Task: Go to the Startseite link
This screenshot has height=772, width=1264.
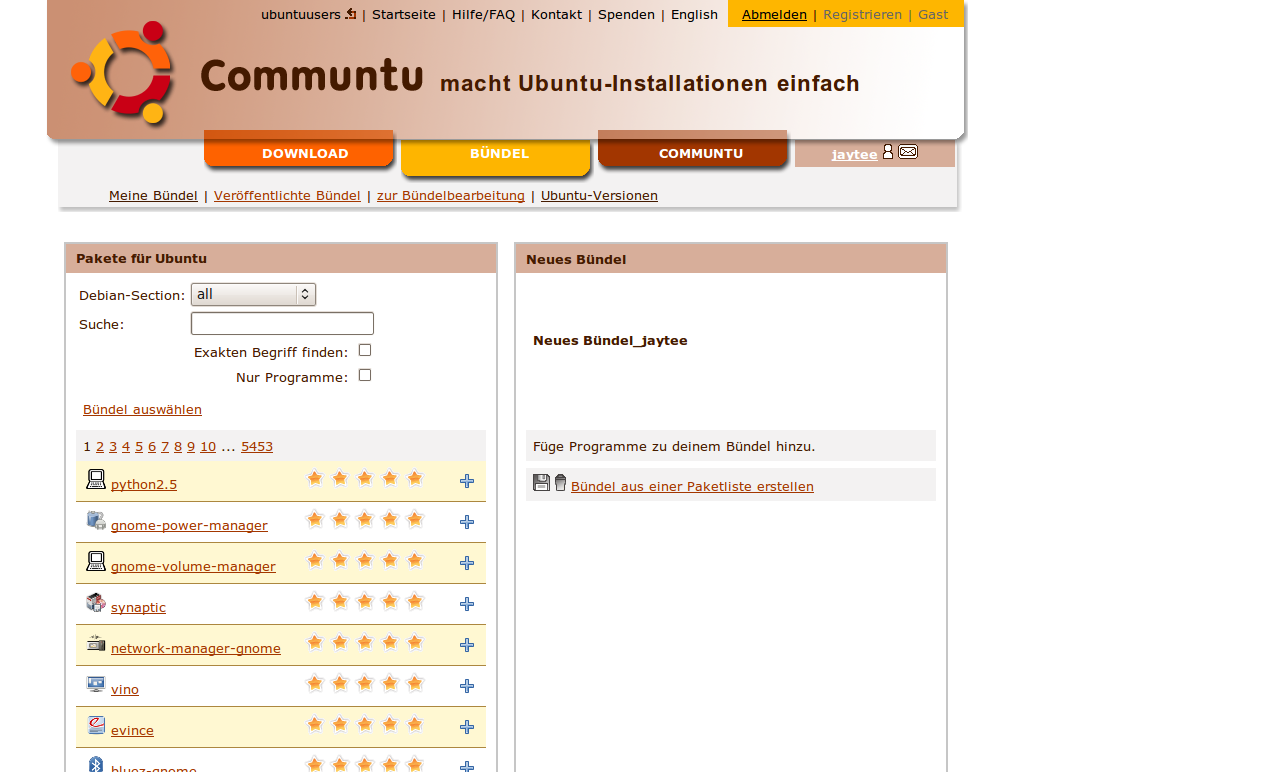Action: click(x=404, y=14)
